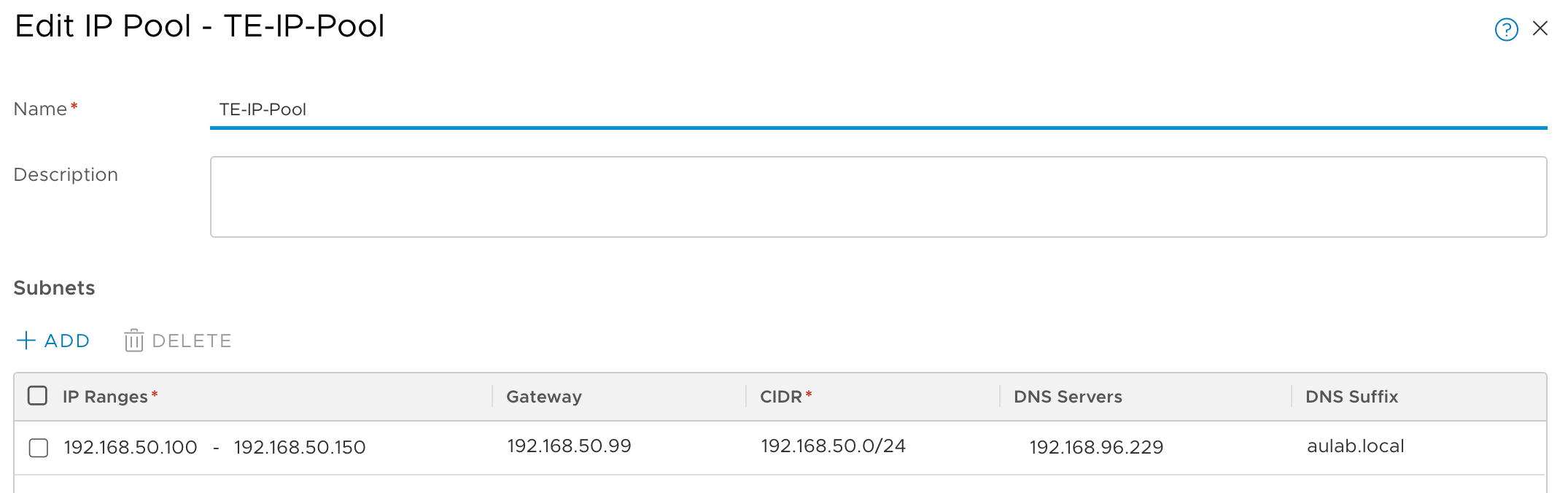
Task: Click the plus icon to add subnet
Action: tap(26, 341)
